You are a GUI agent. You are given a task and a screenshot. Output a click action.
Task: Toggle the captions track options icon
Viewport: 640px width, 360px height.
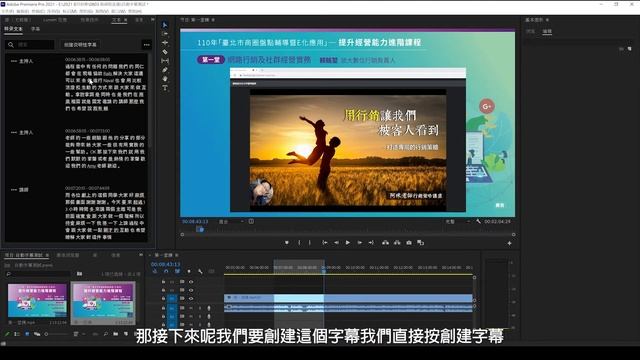(x=211, y=271)
